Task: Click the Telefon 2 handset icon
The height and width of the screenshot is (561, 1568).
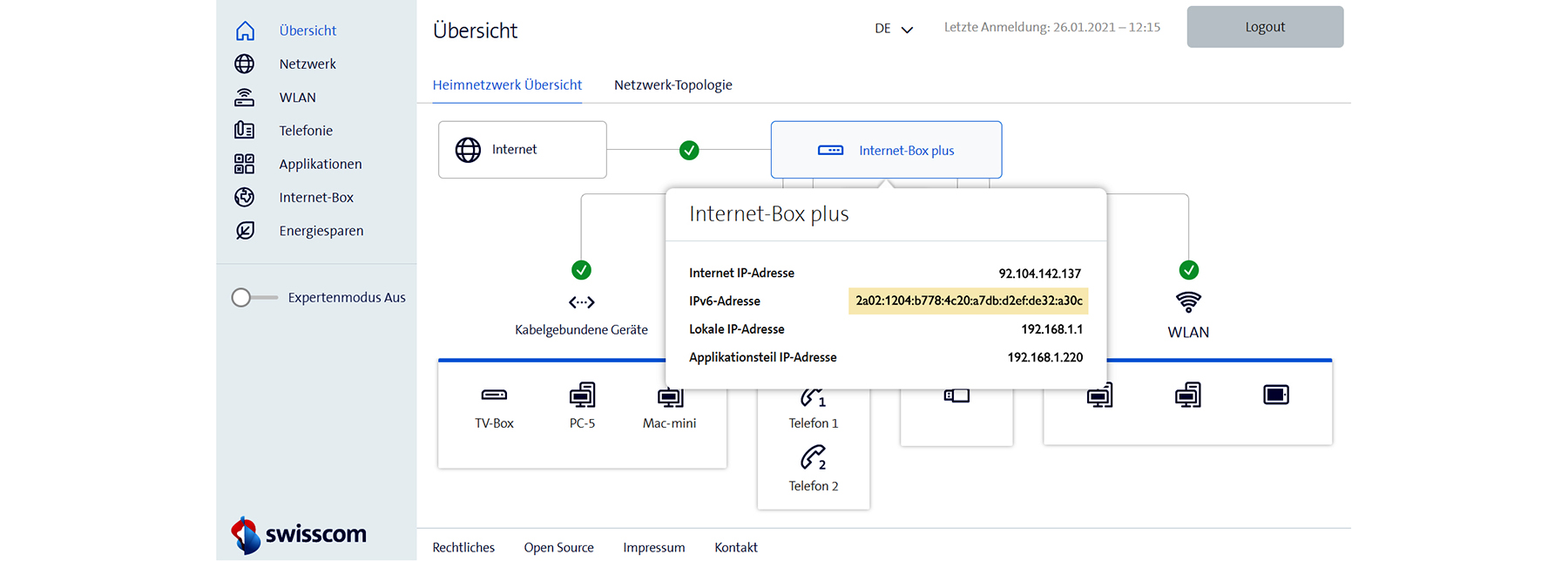Action: pos(813,457)
